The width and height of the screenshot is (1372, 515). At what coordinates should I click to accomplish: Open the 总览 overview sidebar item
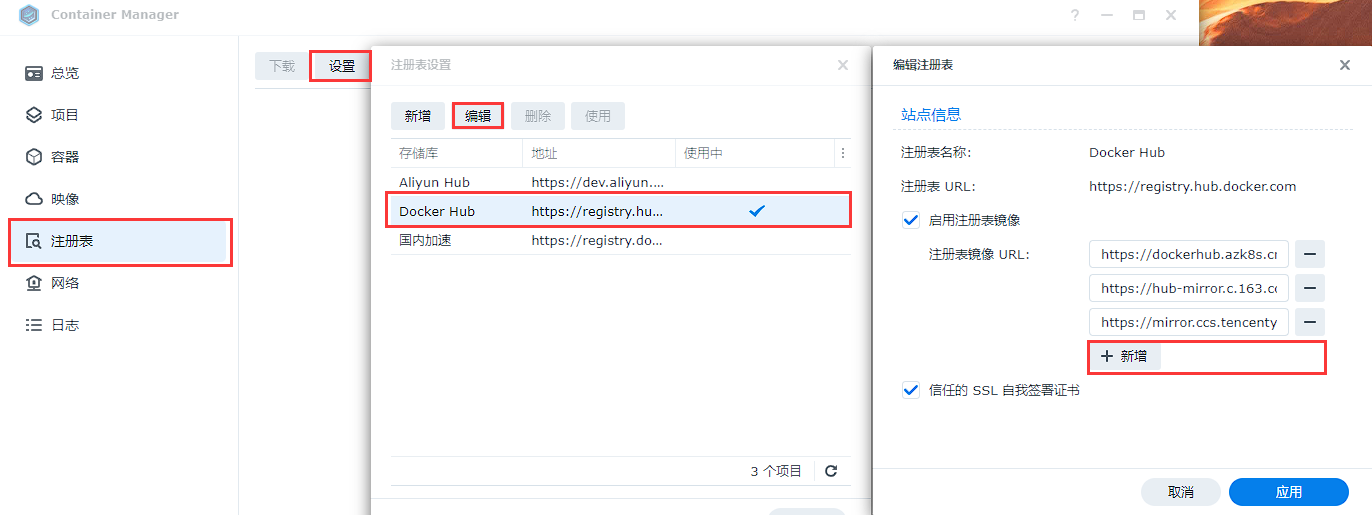pos(65,73)
